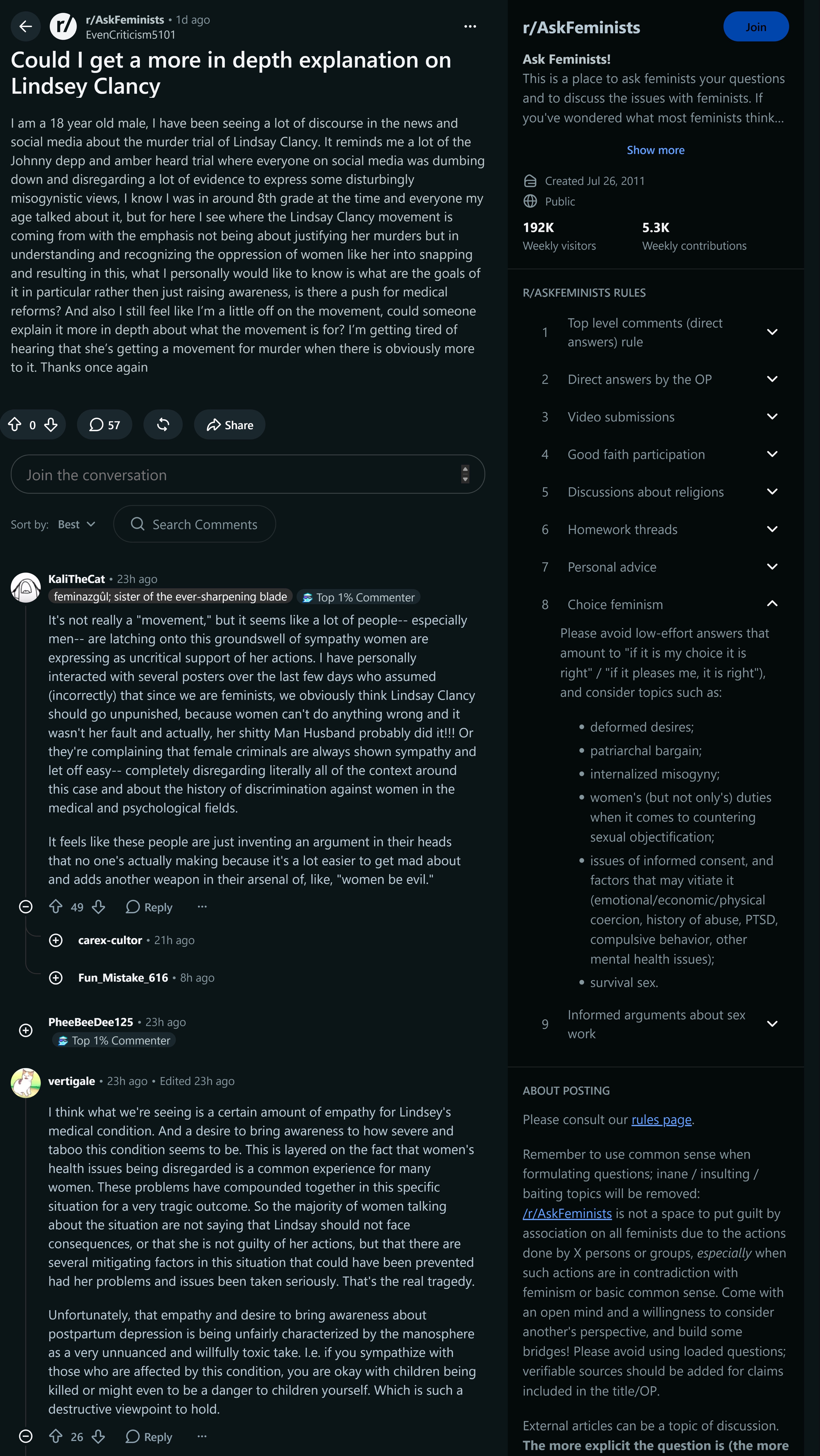Join the r/AskFeminists community
The width and height of the screenshot is (820, 1456).
[x=756, y=27]
